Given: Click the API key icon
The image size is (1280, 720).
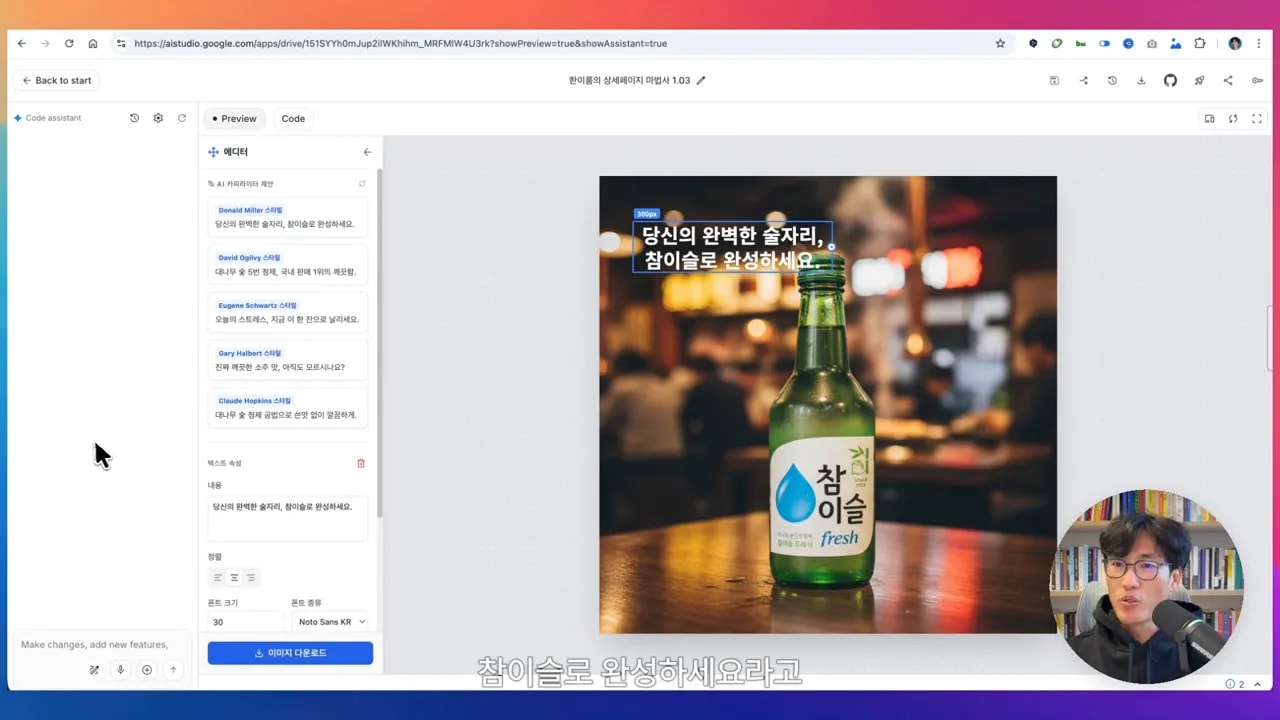Looking at the screenshot, I should pyautogui.click(x=1257, y=81).
